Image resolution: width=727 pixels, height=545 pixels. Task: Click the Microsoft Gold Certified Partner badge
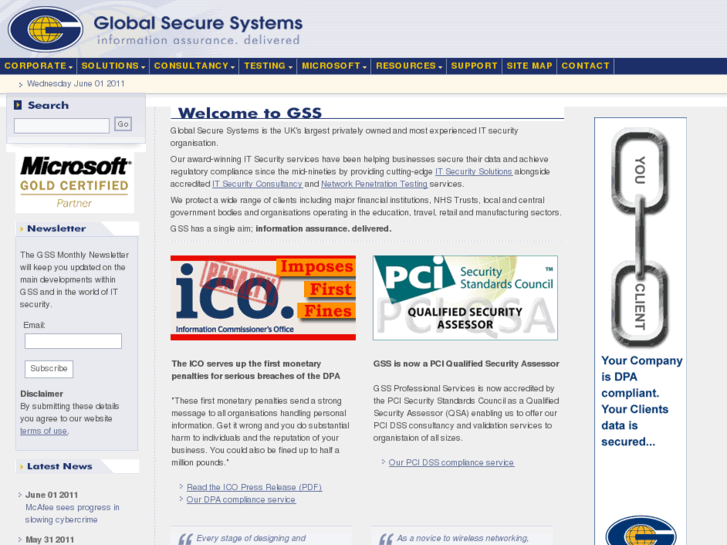75,182
